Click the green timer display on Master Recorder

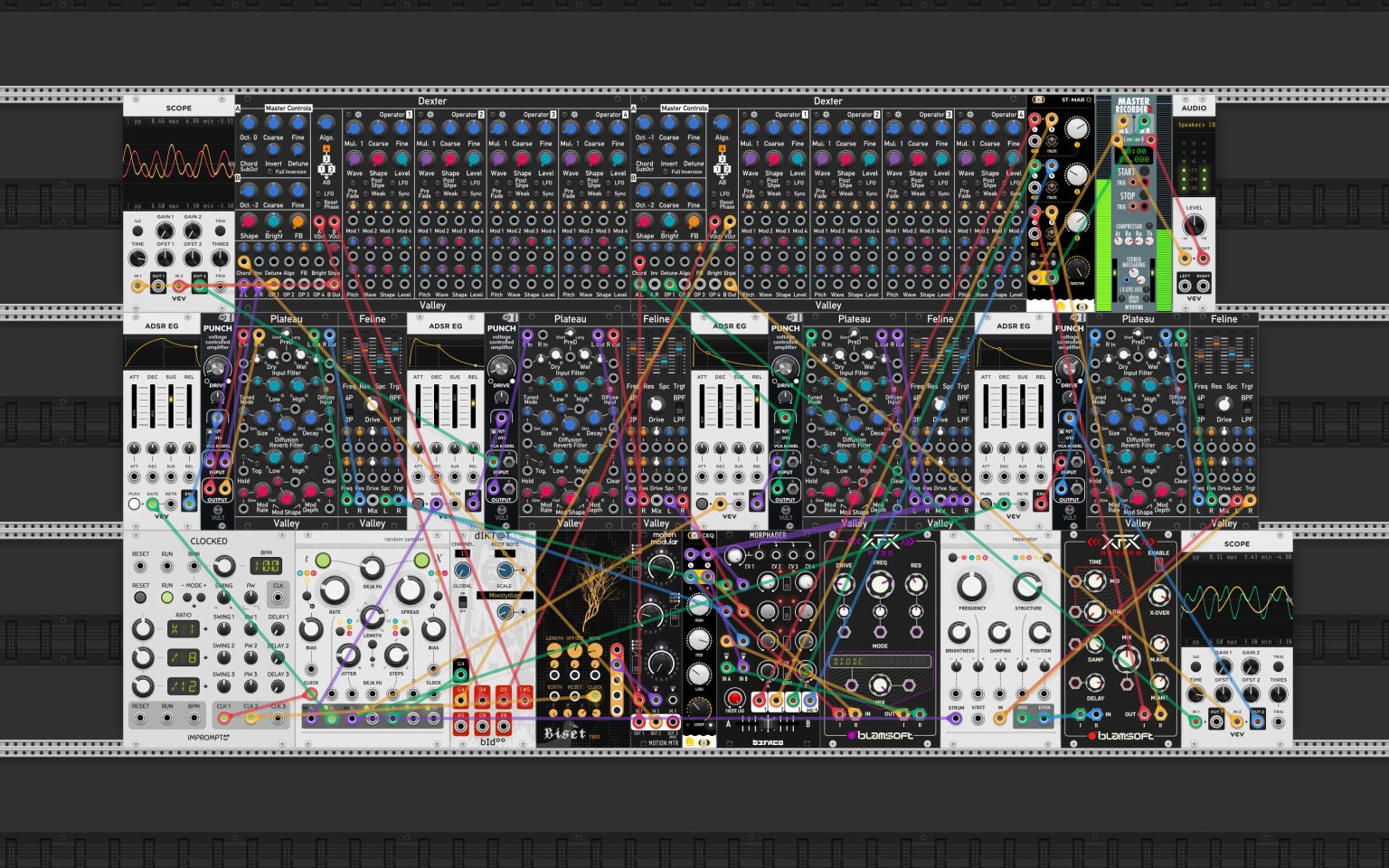pyautogui.click(x=1134, y=155)
